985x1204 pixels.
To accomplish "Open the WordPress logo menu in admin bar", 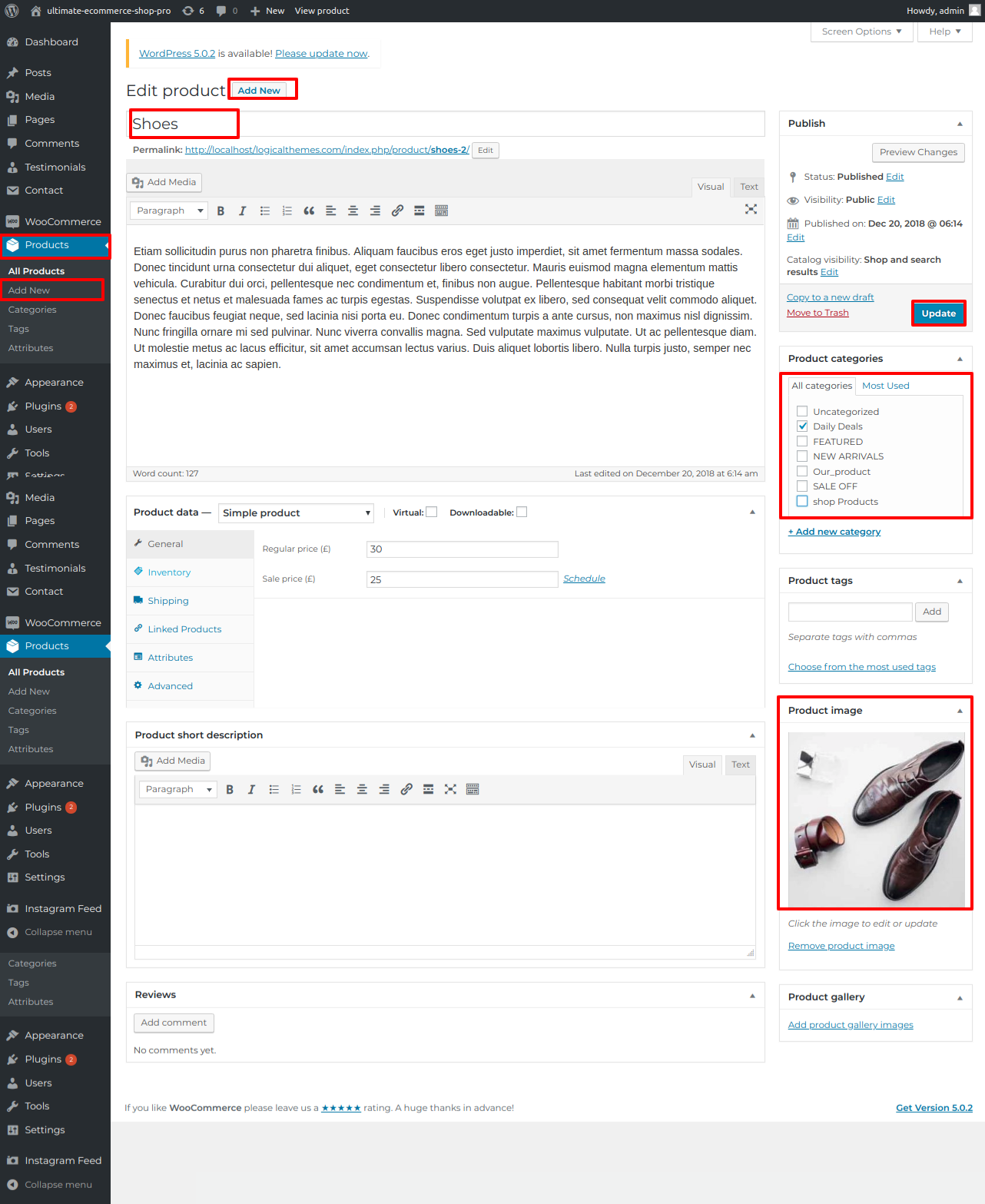I will (12, 11).
